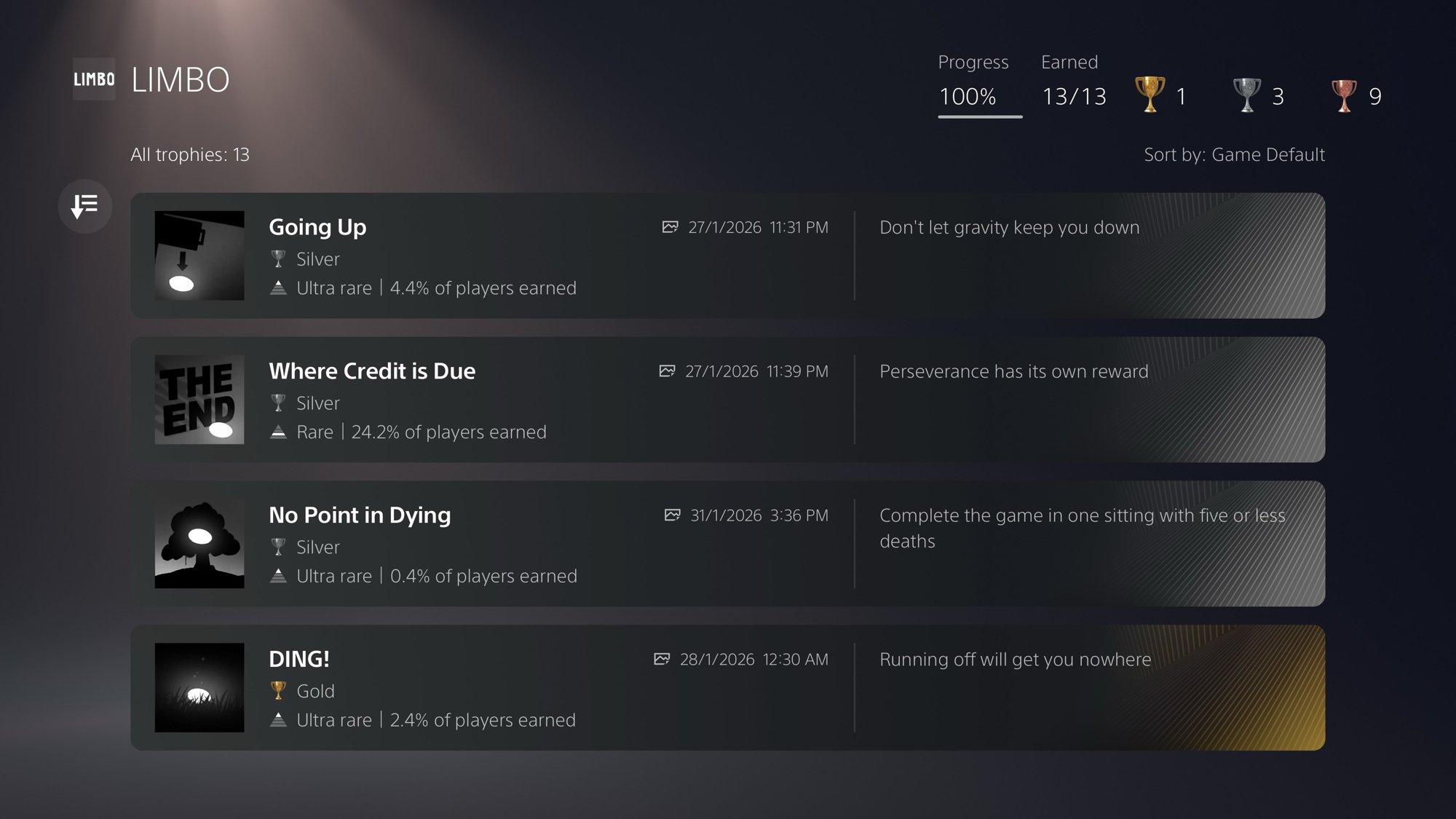Click the Earned 13/13 counter
Viewport: 1456px width, 819px height.
pyautogui.click(x=1074, y=96)
